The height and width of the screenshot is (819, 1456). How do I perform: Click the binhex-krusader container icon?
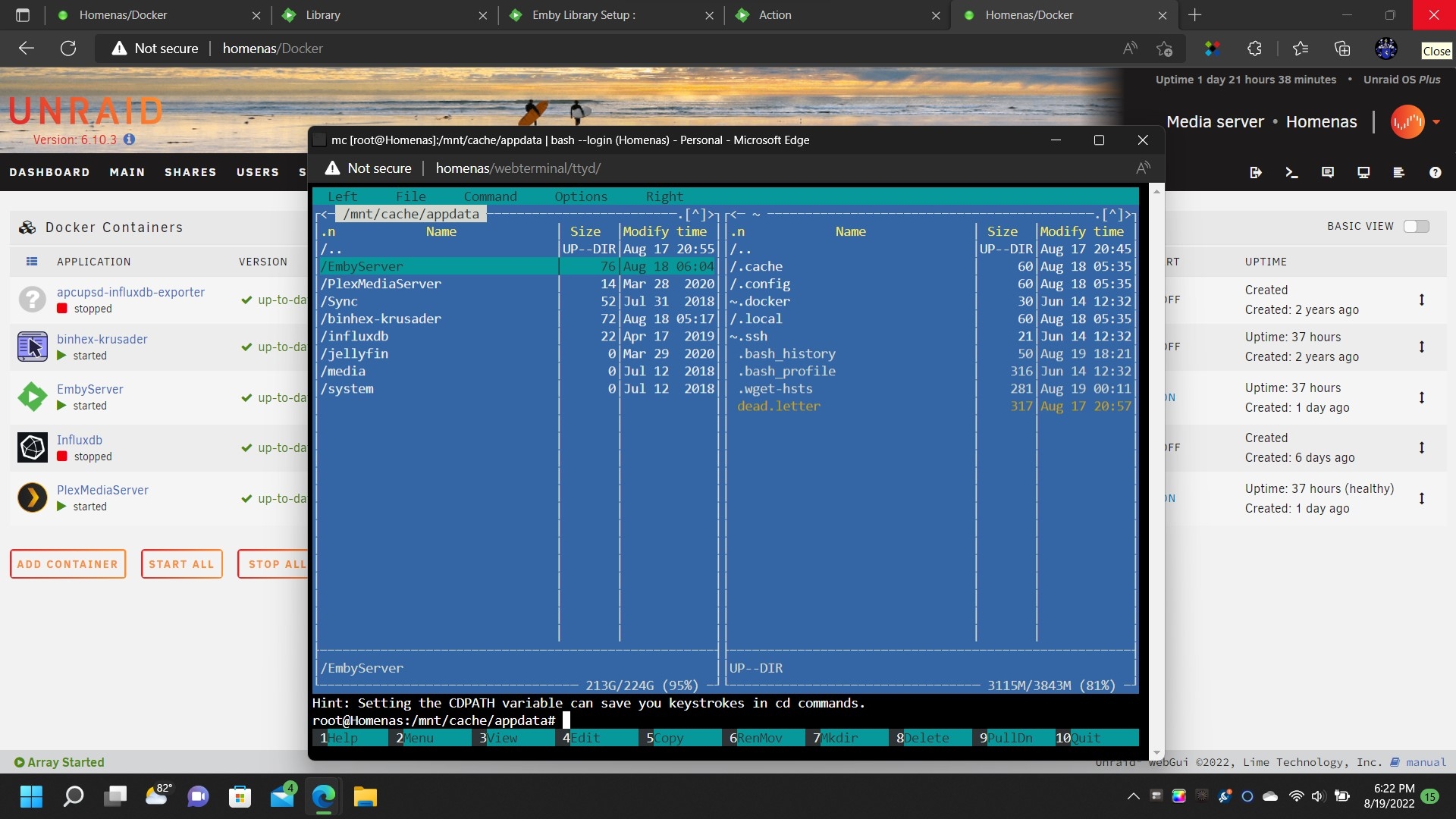(x=32, y=347)
